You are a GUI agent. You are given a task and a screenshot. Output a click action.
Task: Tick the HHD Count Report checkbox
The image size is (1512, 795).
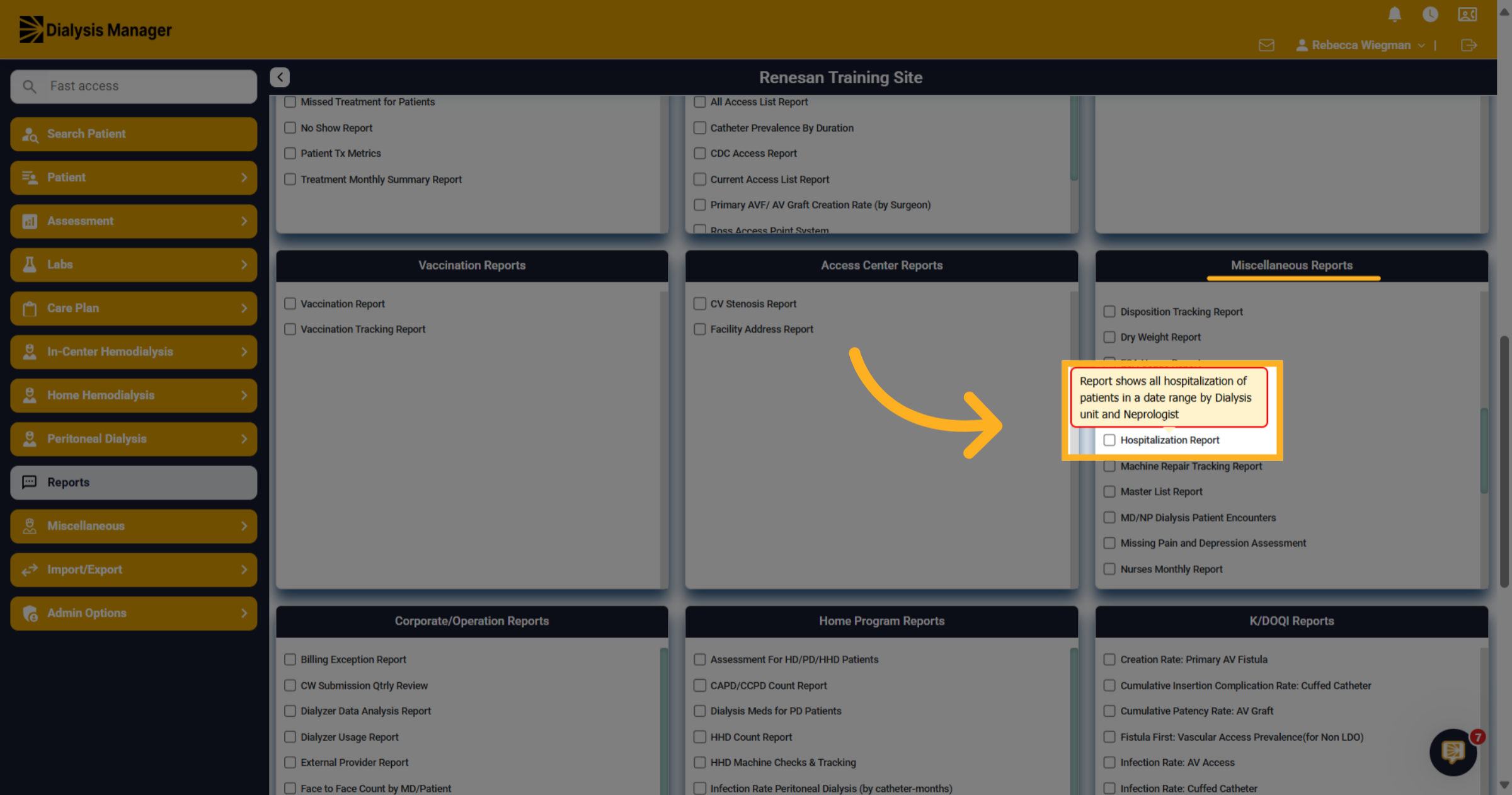click(x=699, y=737)
